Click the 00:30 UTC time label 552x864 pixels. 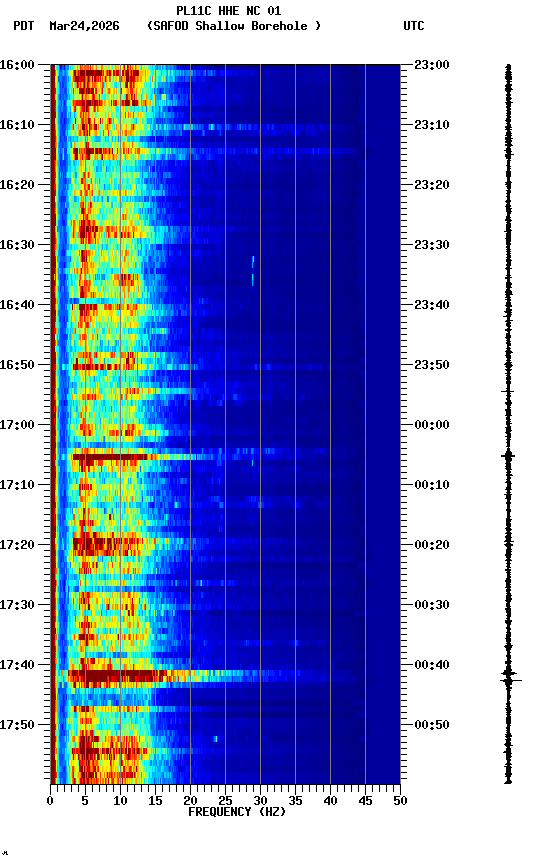coord(432,605)
